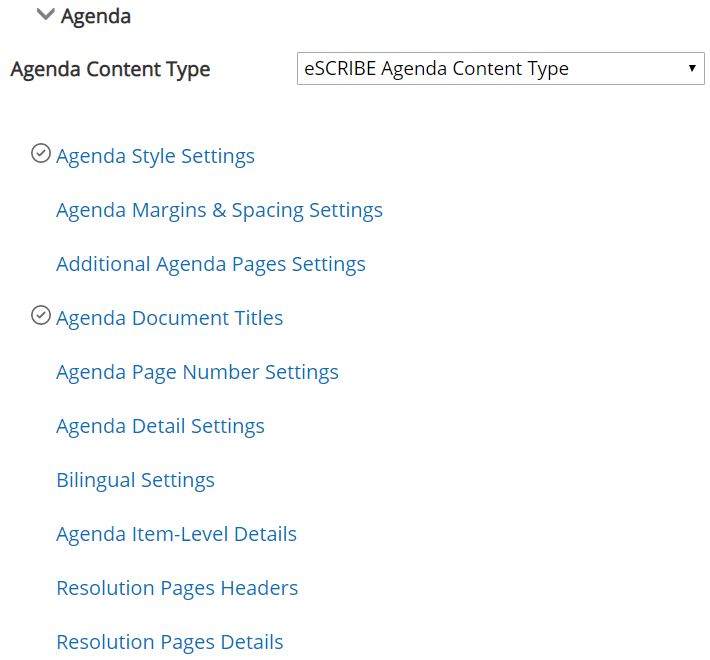The image size is (710, 660).
Task: Open Agenda Item-Level Details
Action: (176, 534)
